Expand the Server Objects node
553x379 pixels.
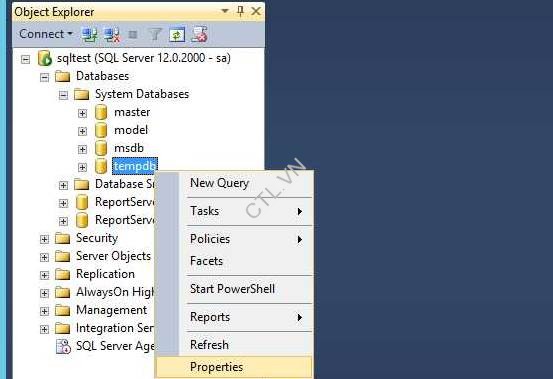(x=44, y=257)
